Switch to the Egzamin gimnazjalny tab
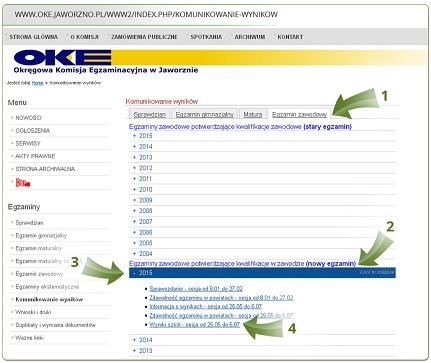The width and height of the screenshot is (431, 363). (204, 114)
